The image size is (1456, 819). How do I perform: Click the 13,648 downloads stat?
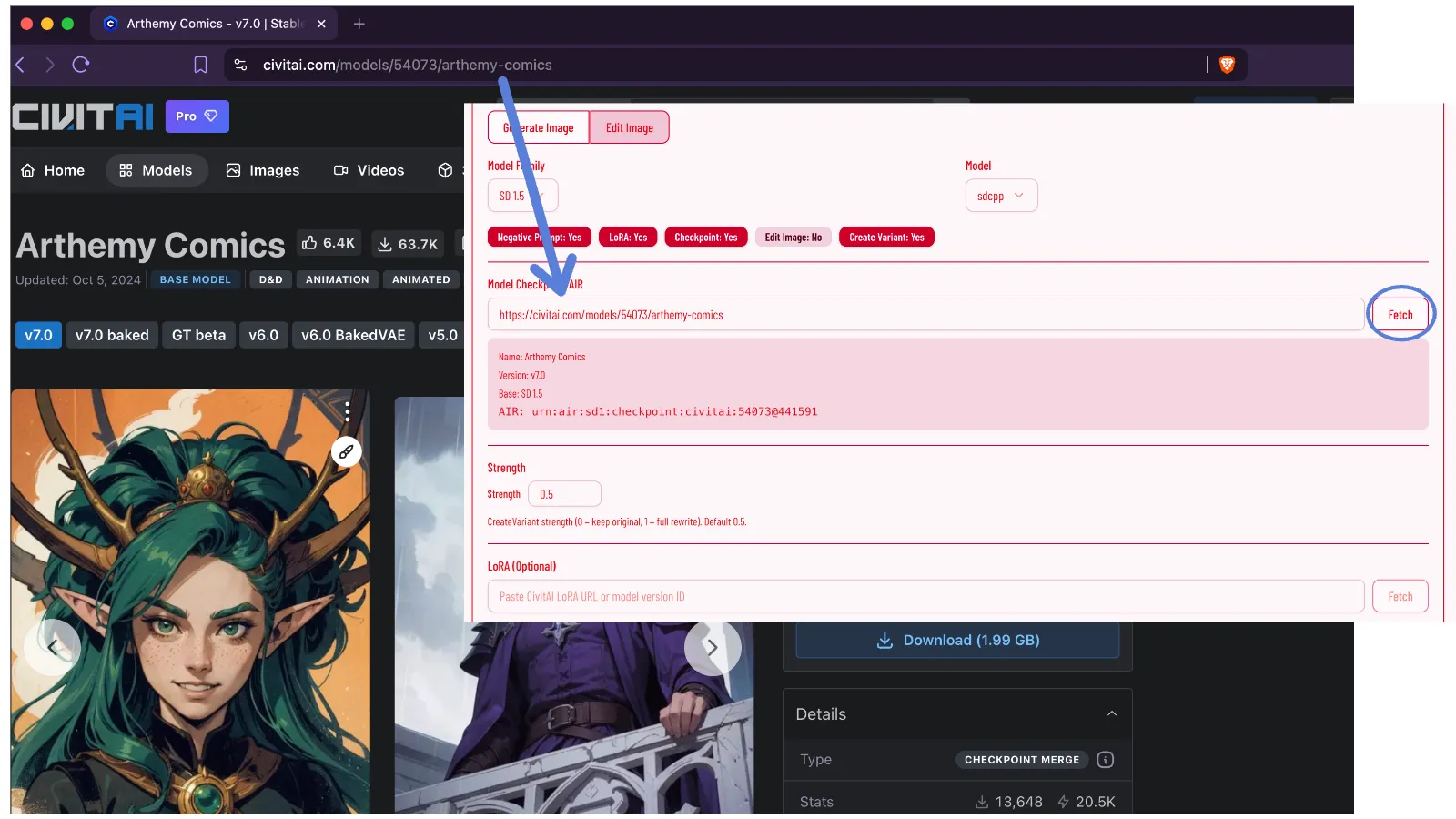[1009, 802]
